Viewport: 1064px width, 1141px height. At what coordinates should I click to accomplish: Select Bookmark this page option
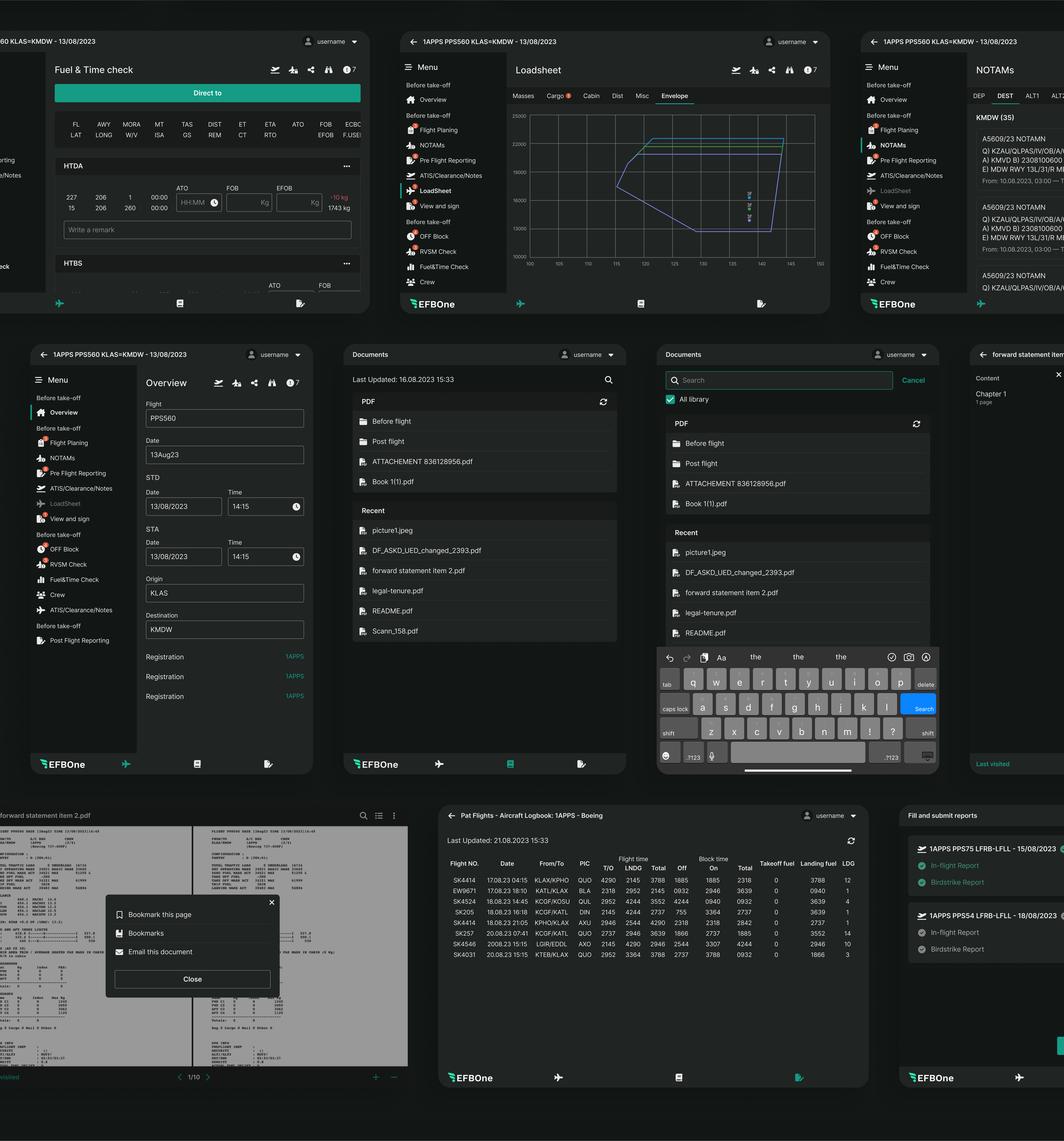pyautogui.click(x=192, y=915)
